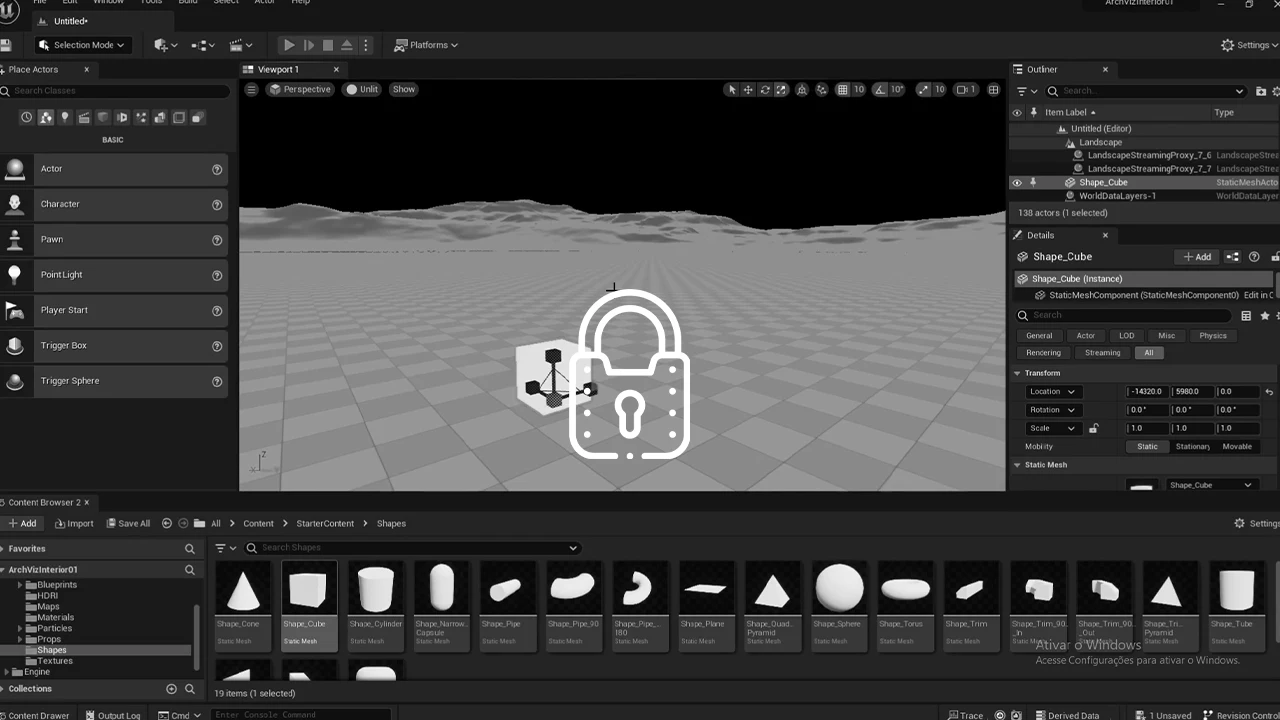Click the Play button in the toolbar
This screenshot has height=720, width=1280.
coord(289,45)
